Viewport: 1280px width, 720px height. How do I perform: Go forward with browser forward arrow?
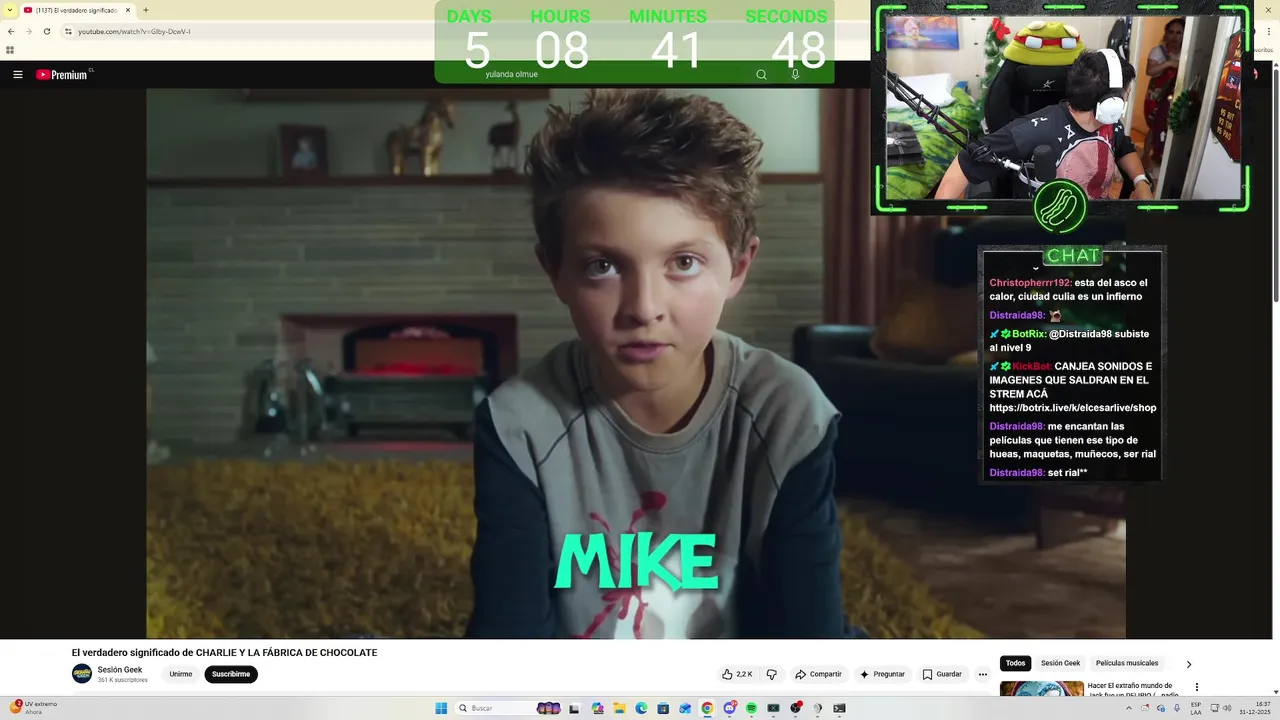pyautogui.click(x=28, y=32)
